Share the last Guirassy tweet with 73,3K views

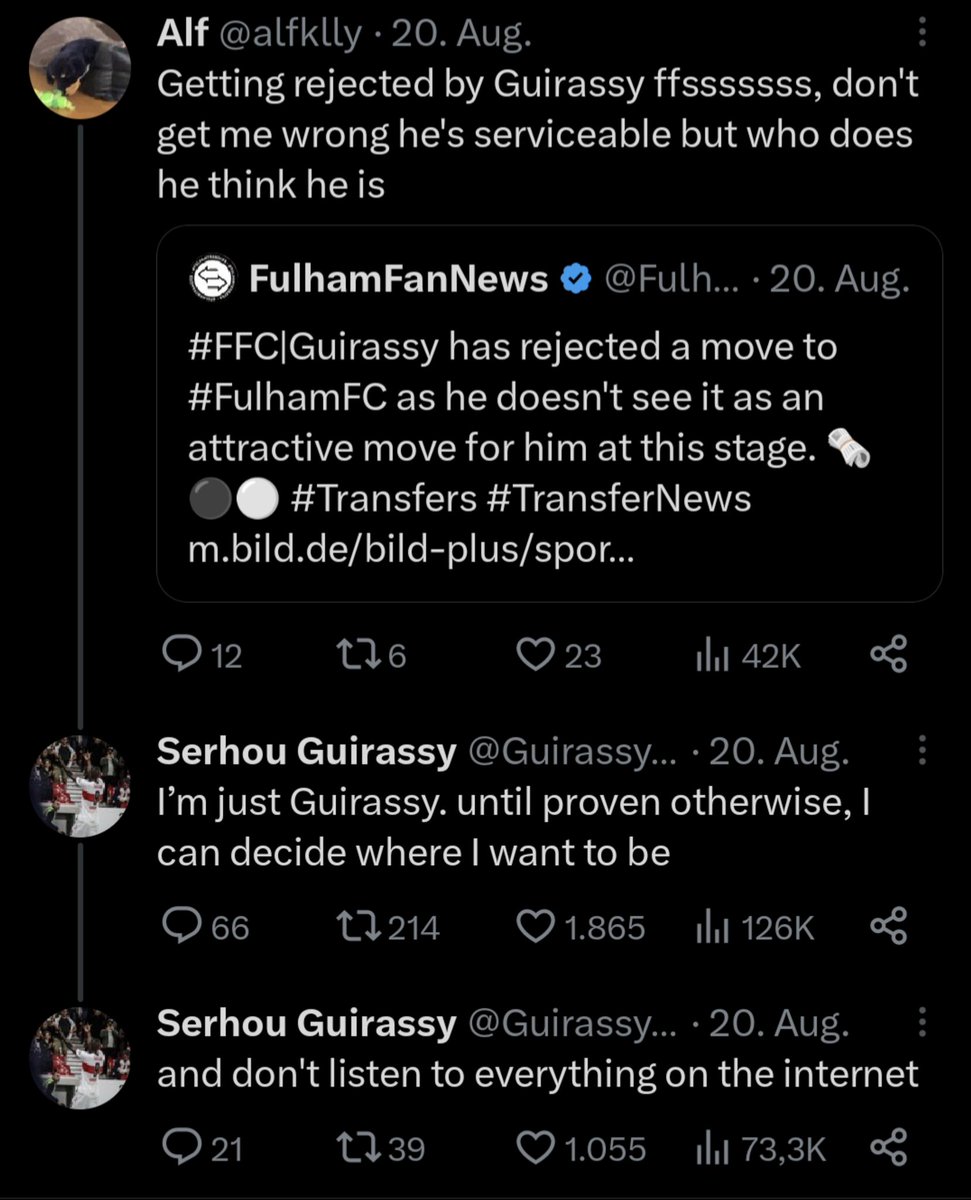pos(889,1148)
